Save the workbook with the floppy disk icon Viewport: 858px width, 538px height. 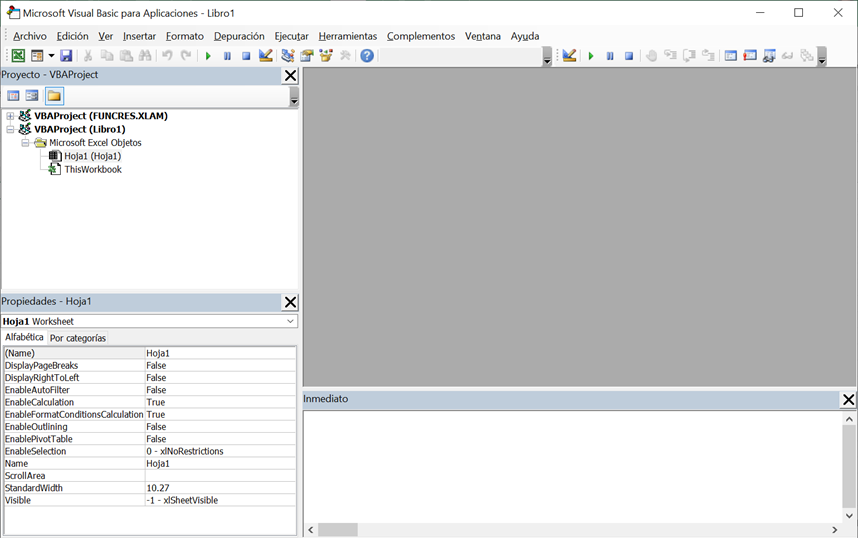[66, 55]
